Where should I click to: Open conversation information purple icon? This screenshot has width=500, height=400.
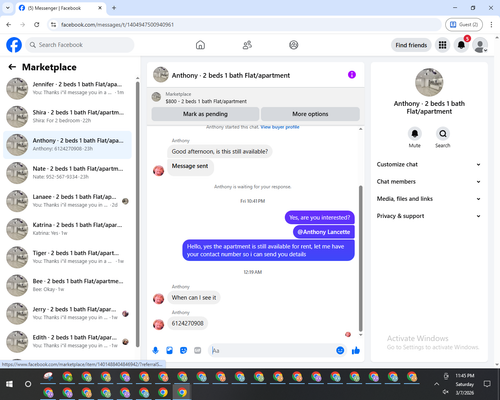click(x=352, y=75)
